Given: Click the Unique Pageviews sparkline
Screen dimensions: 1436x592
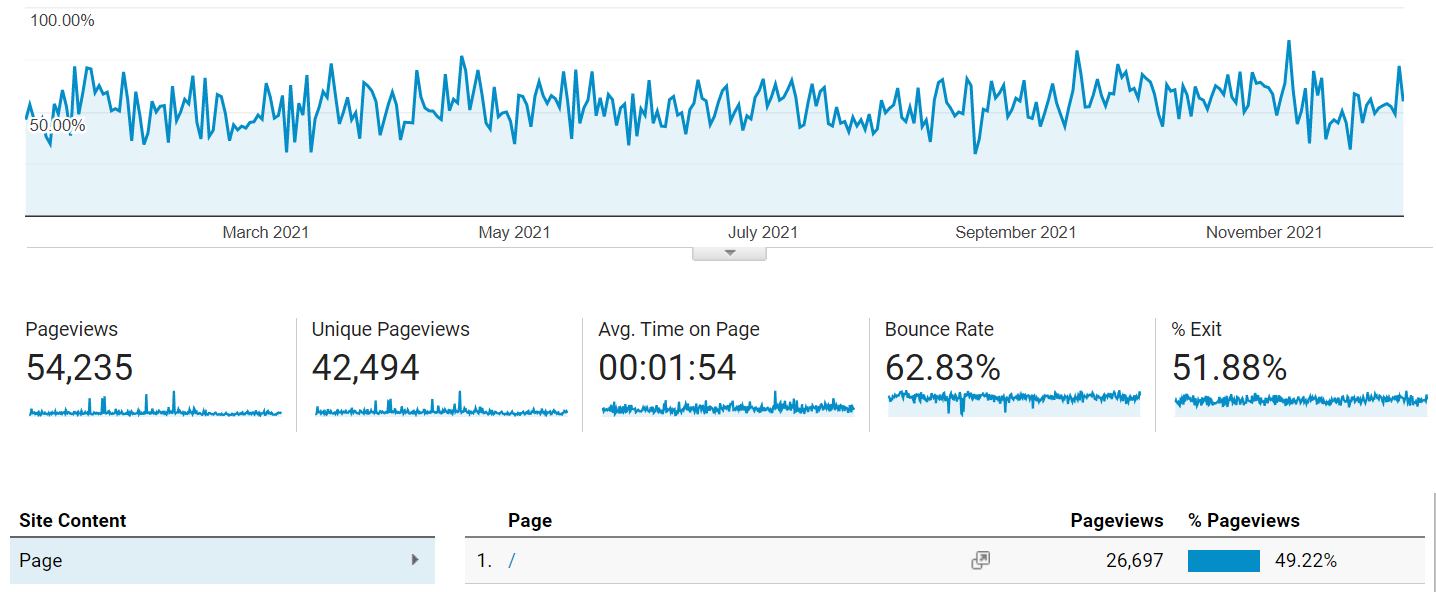Looking at the screenshot, I should point(441,405).
